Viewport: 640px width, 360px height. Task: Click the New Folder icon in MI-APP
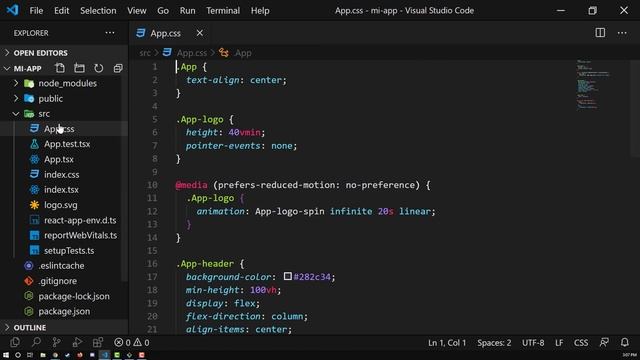(79, 68)
